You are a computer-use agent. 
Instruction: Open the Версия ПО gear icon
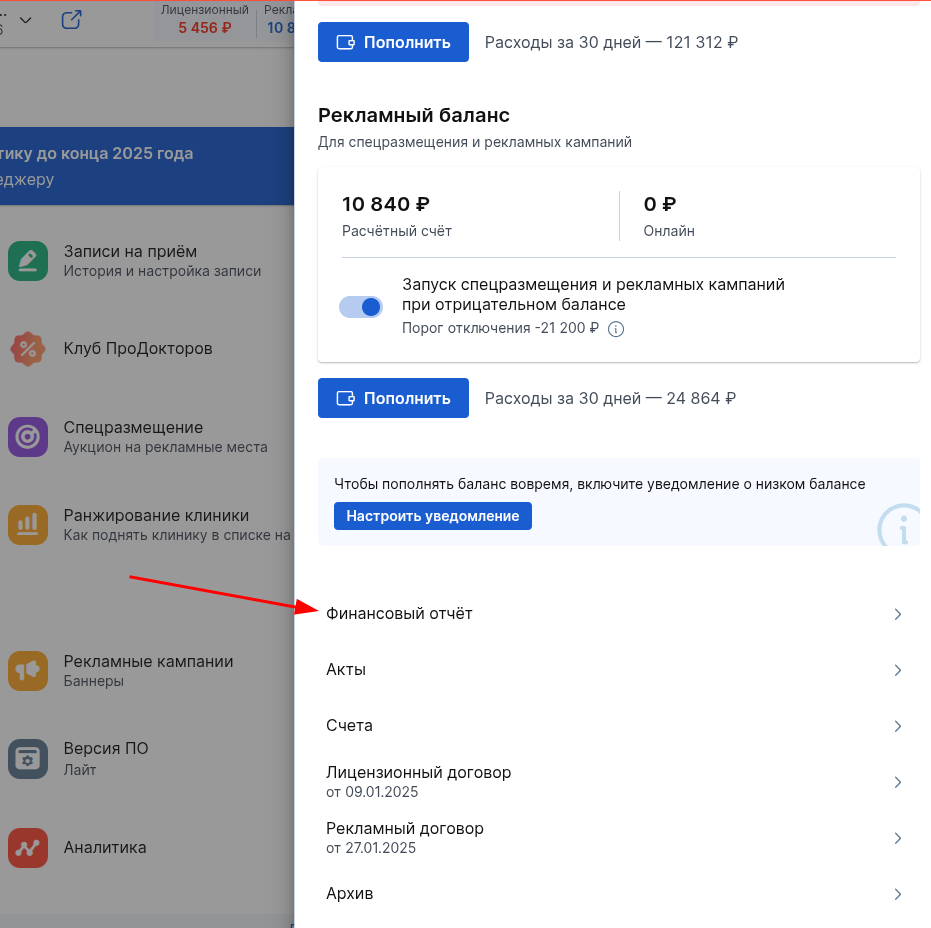tap(28, 759)
